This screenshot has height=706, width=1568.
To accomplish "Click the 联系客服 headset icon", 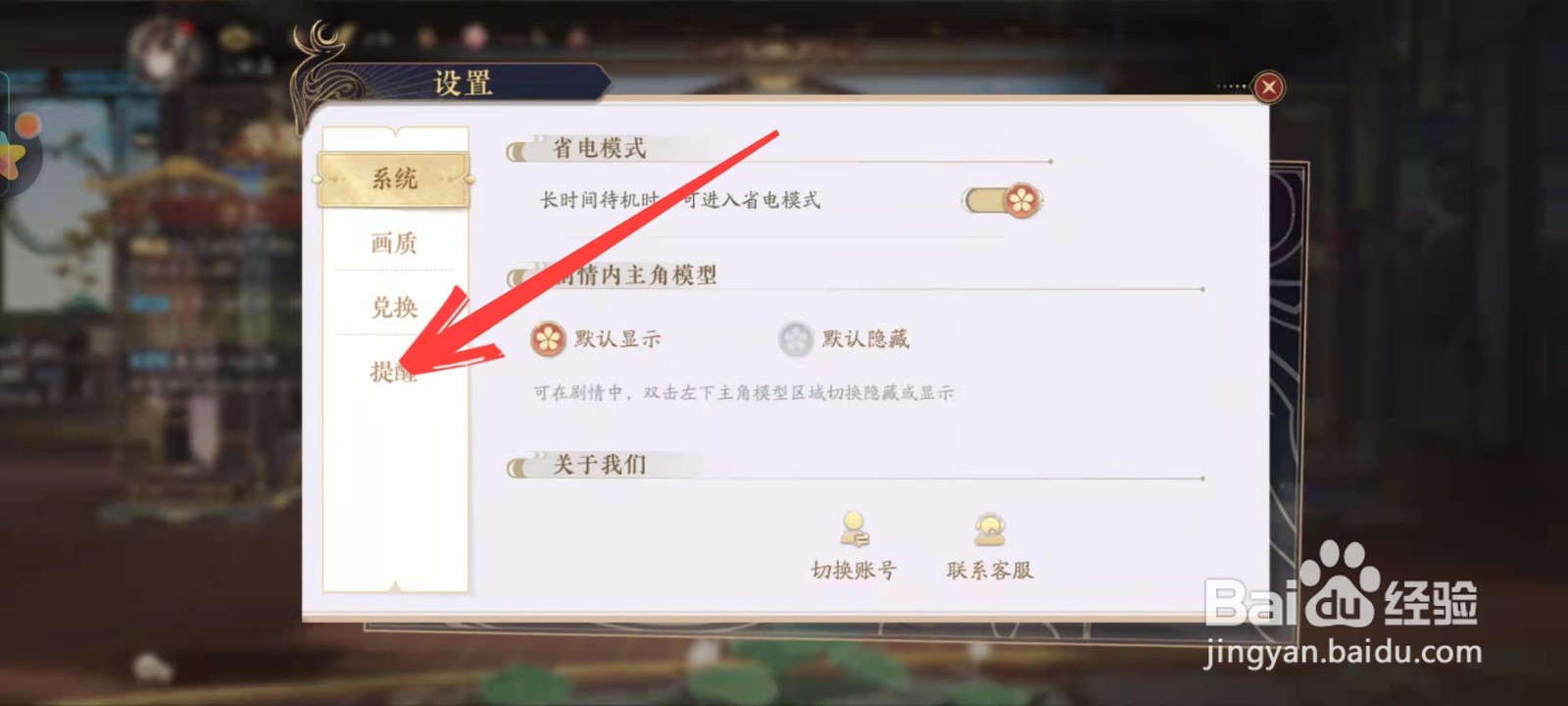I will pyautogui.click(x=990, y=529).
